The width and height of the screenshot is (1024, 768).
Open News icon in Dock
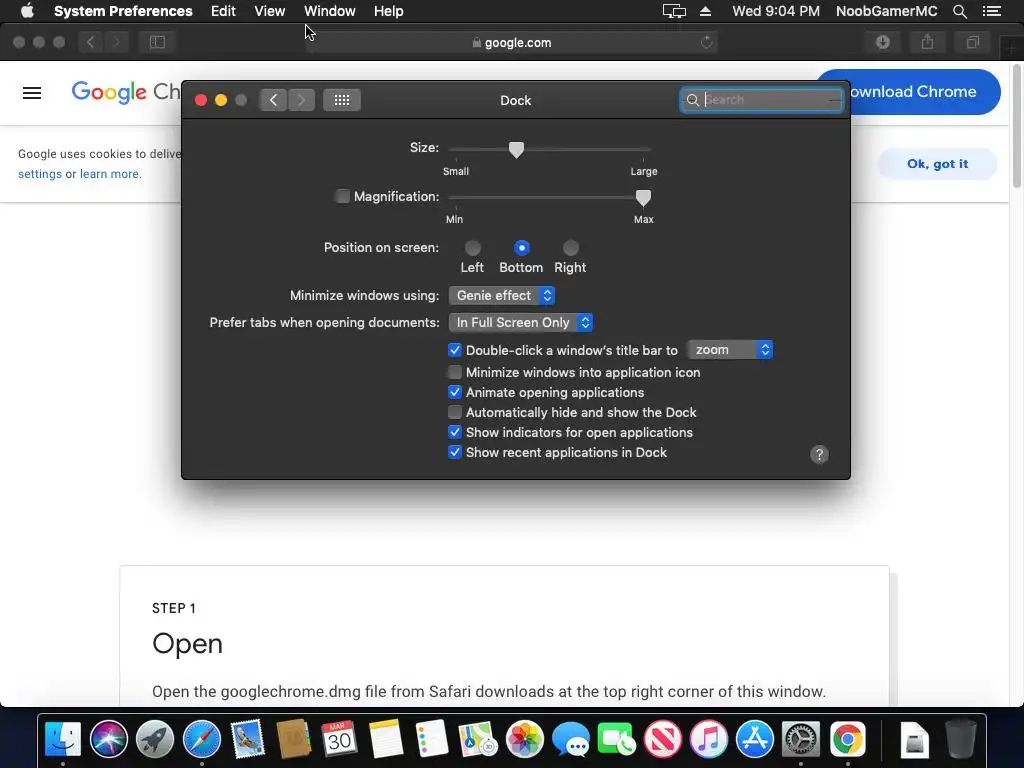pos(662,739)
